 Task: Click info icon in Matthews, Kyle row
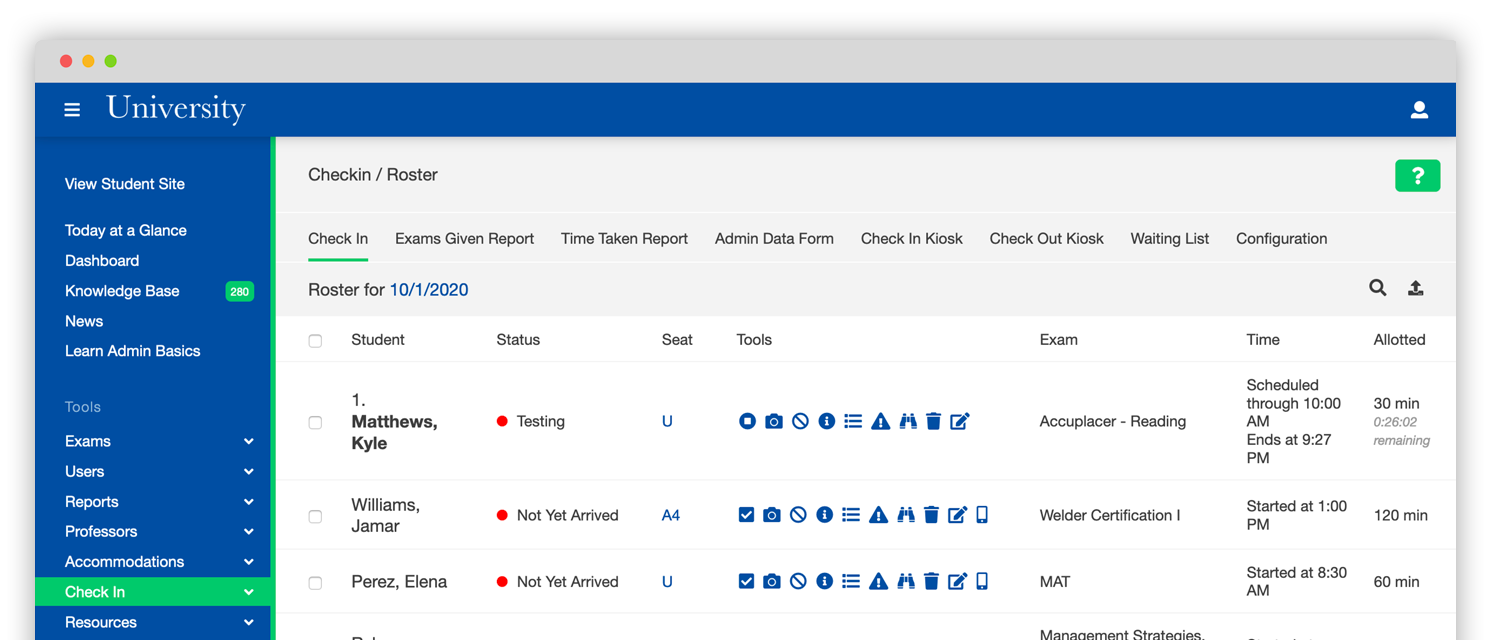(826, 422)
